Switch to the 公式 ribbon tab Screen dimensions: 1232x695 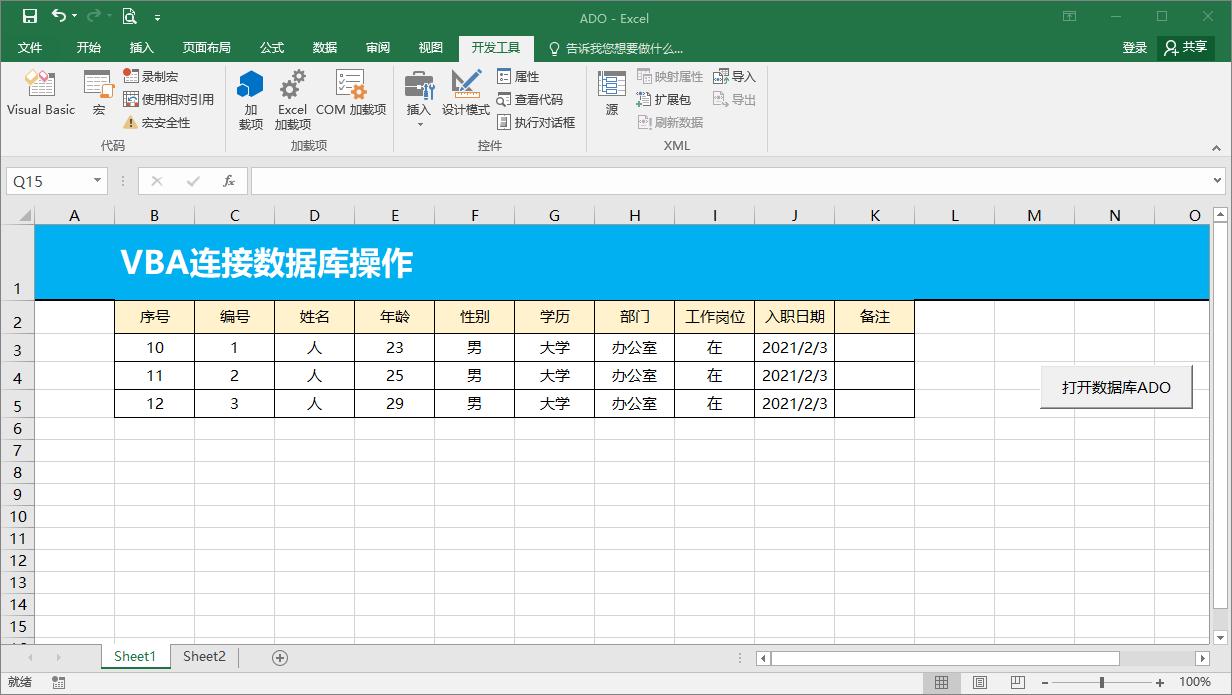pos(271,47)
